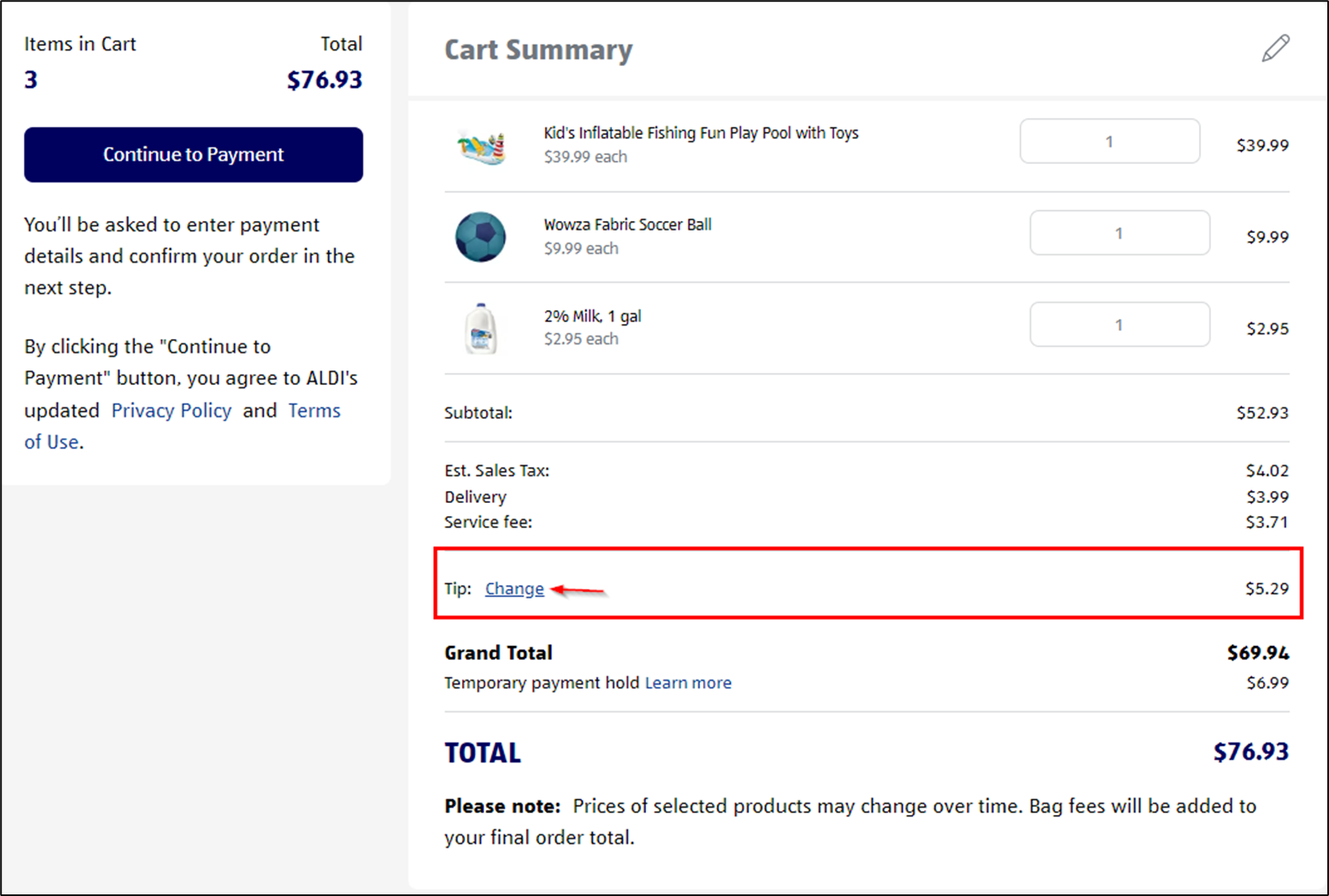Select the Wowza Fabric Soccer Ball image
This screenshot has height=896, width=1329.
[x=480, y=236]
